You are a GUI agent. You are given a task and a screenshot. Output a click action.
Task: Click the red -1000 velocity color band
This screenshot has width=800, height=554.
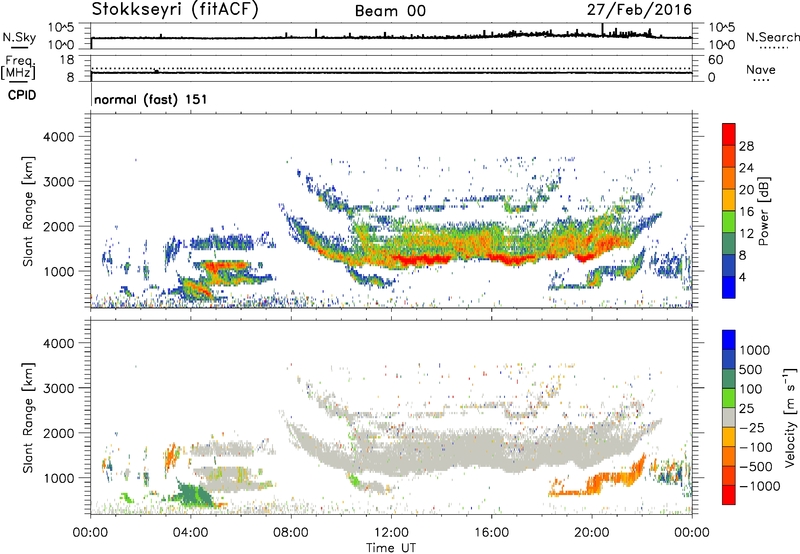point(729,495)
